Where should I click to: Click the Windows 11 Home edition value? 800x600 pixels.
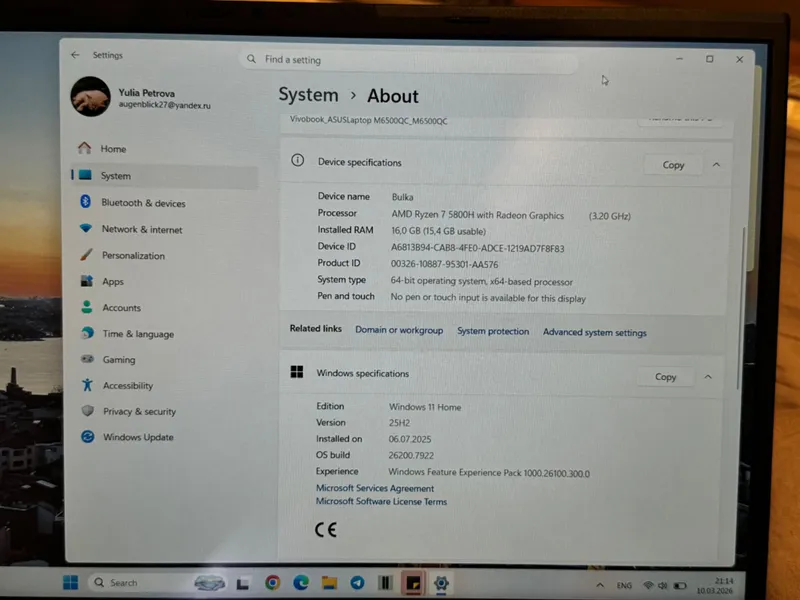click(x=425, y=407)
